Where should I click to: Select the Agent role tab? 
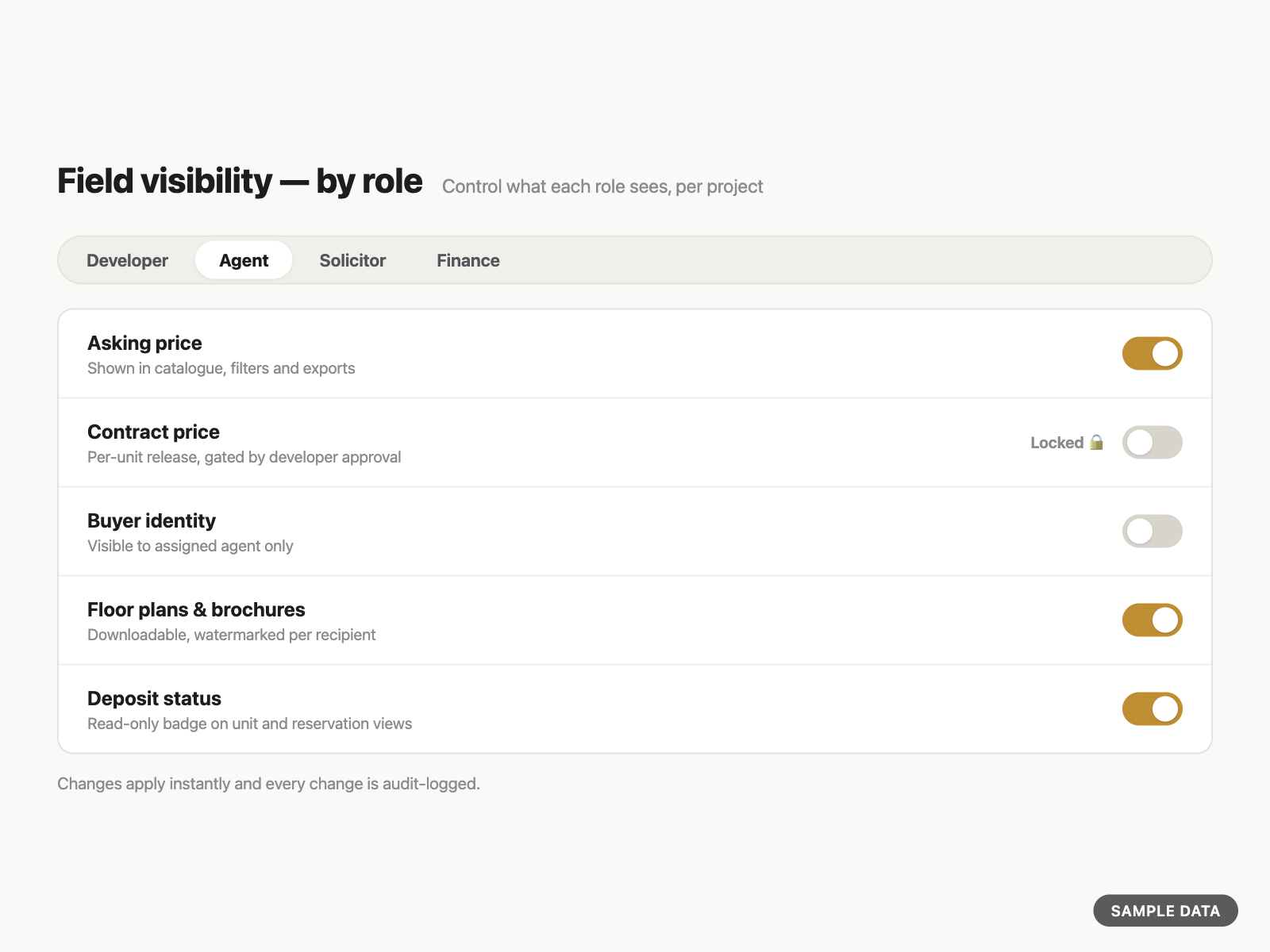tap(244, 260)
